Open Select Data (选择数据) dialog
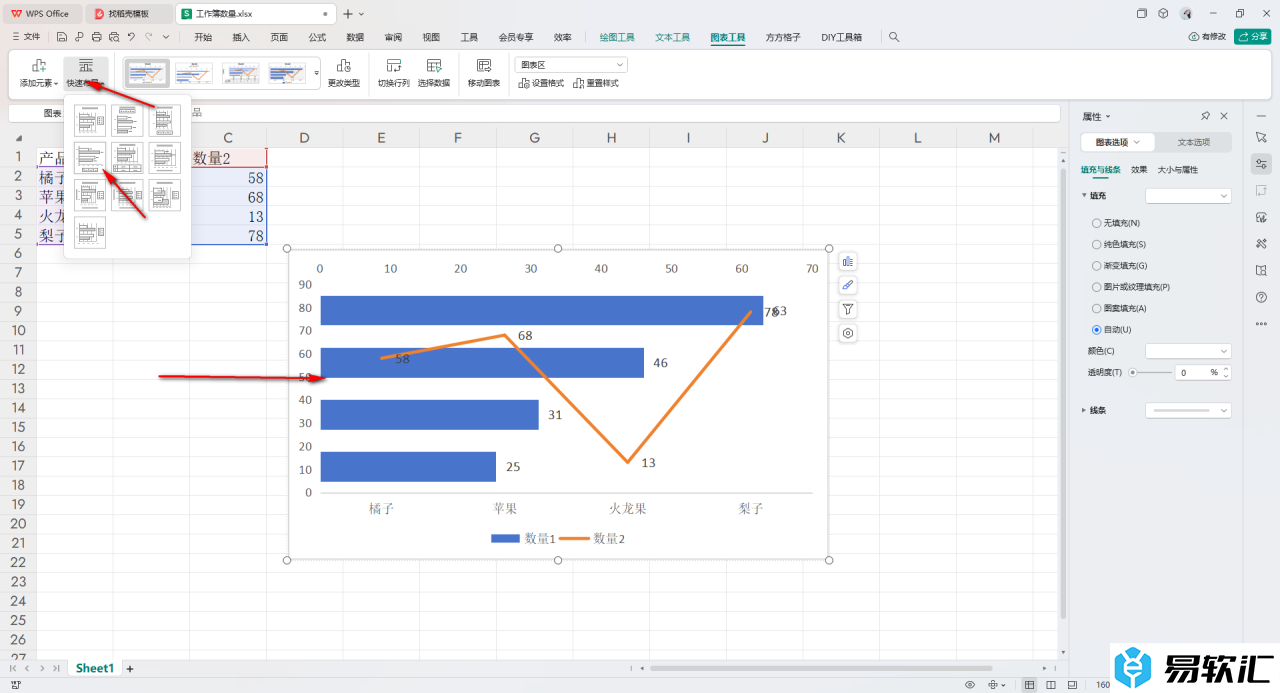 [433, 73]
